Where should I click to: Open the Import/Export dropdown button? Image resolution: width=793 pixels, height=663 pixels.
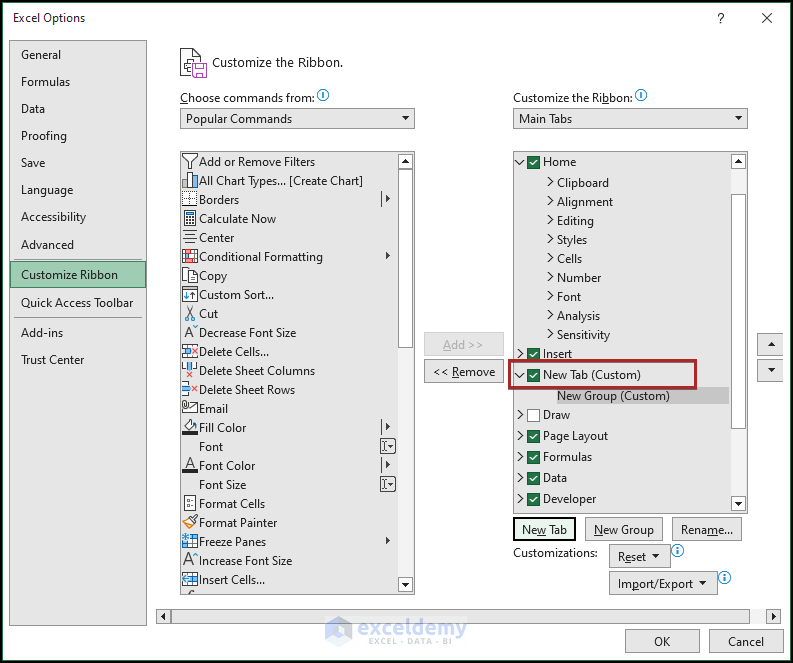click(x=663, y=584)
